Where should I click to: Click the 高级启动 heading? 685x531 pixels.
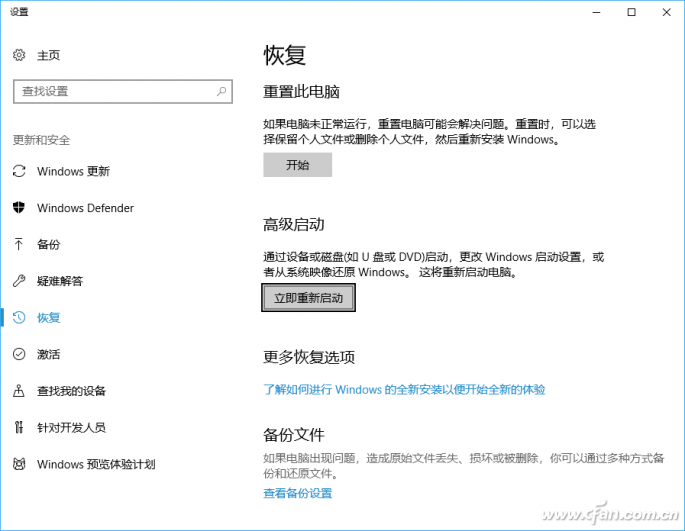tap(294, 224)
